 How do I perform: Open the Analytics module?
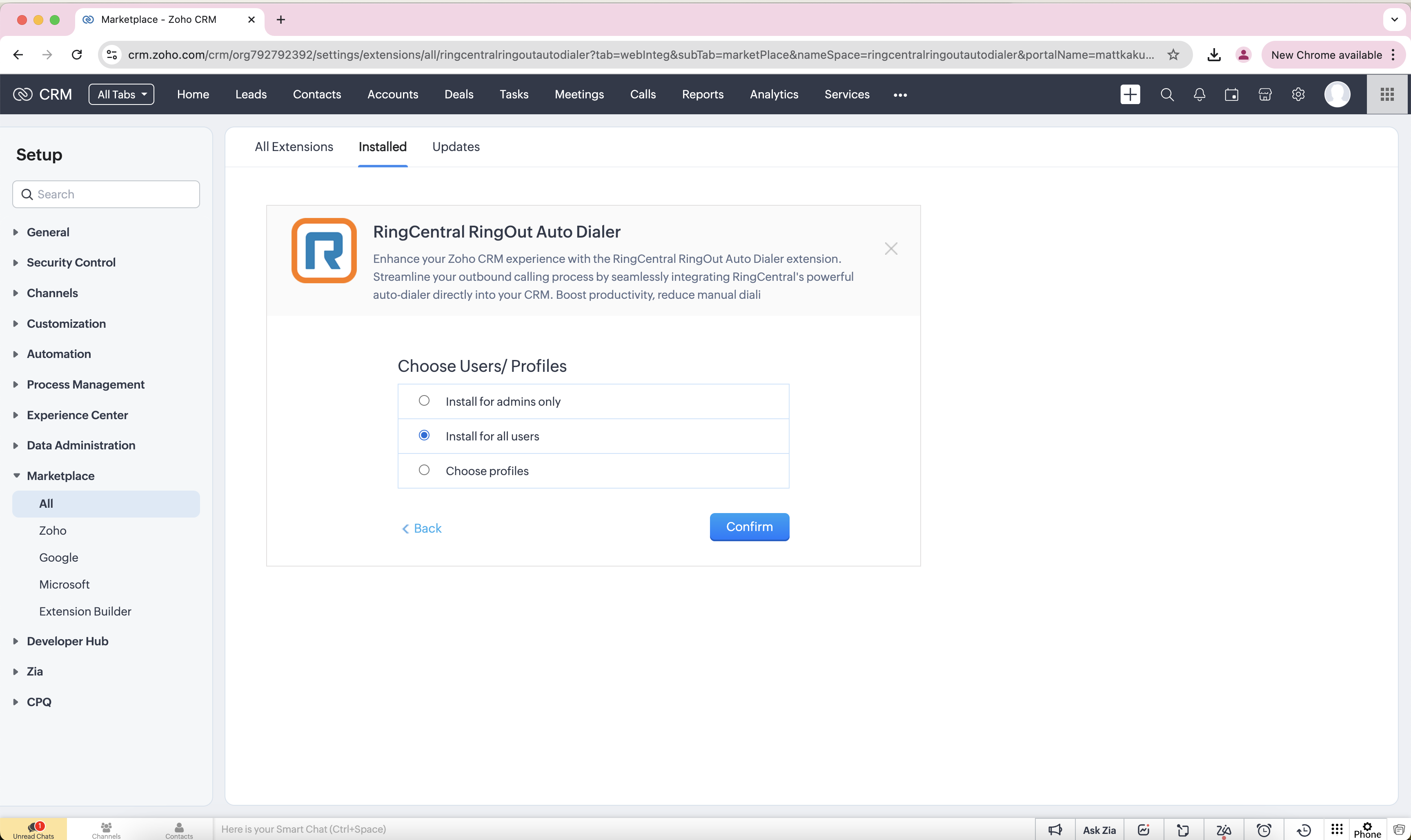click(x=774, y=95)
